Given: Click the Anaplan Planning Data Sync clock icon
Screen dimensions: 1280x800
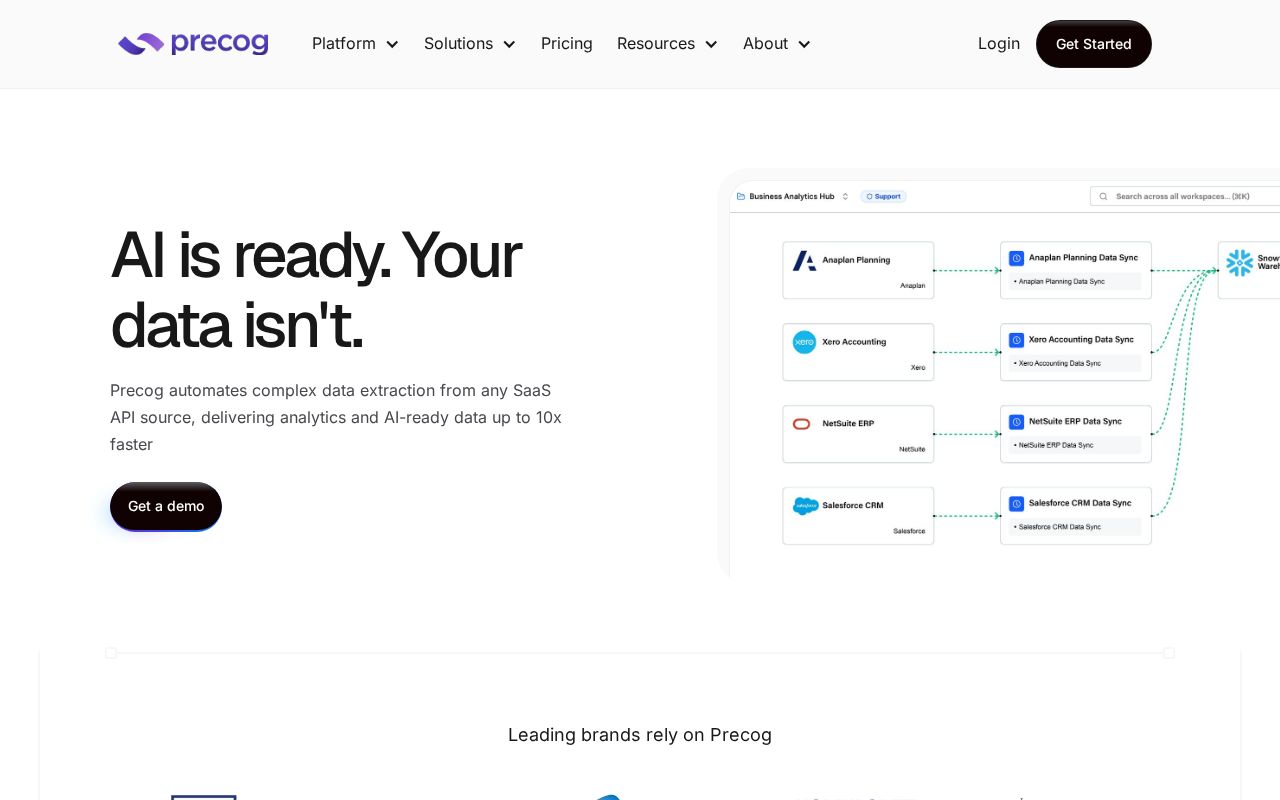Looking at the screenshot, I should point(1016,258).
